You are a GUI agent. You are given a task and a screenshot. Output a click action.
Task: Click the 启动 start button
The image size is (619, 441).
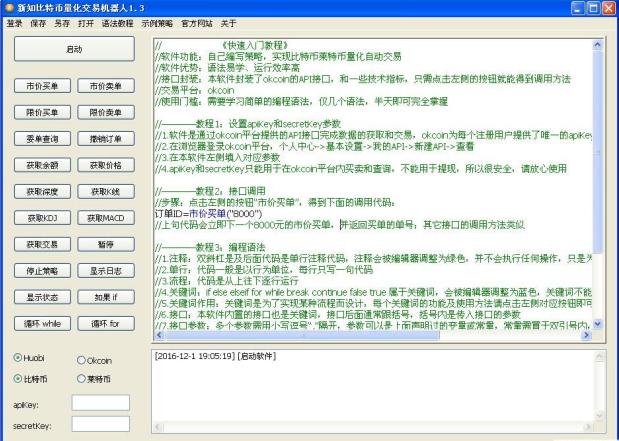point(74,48)
